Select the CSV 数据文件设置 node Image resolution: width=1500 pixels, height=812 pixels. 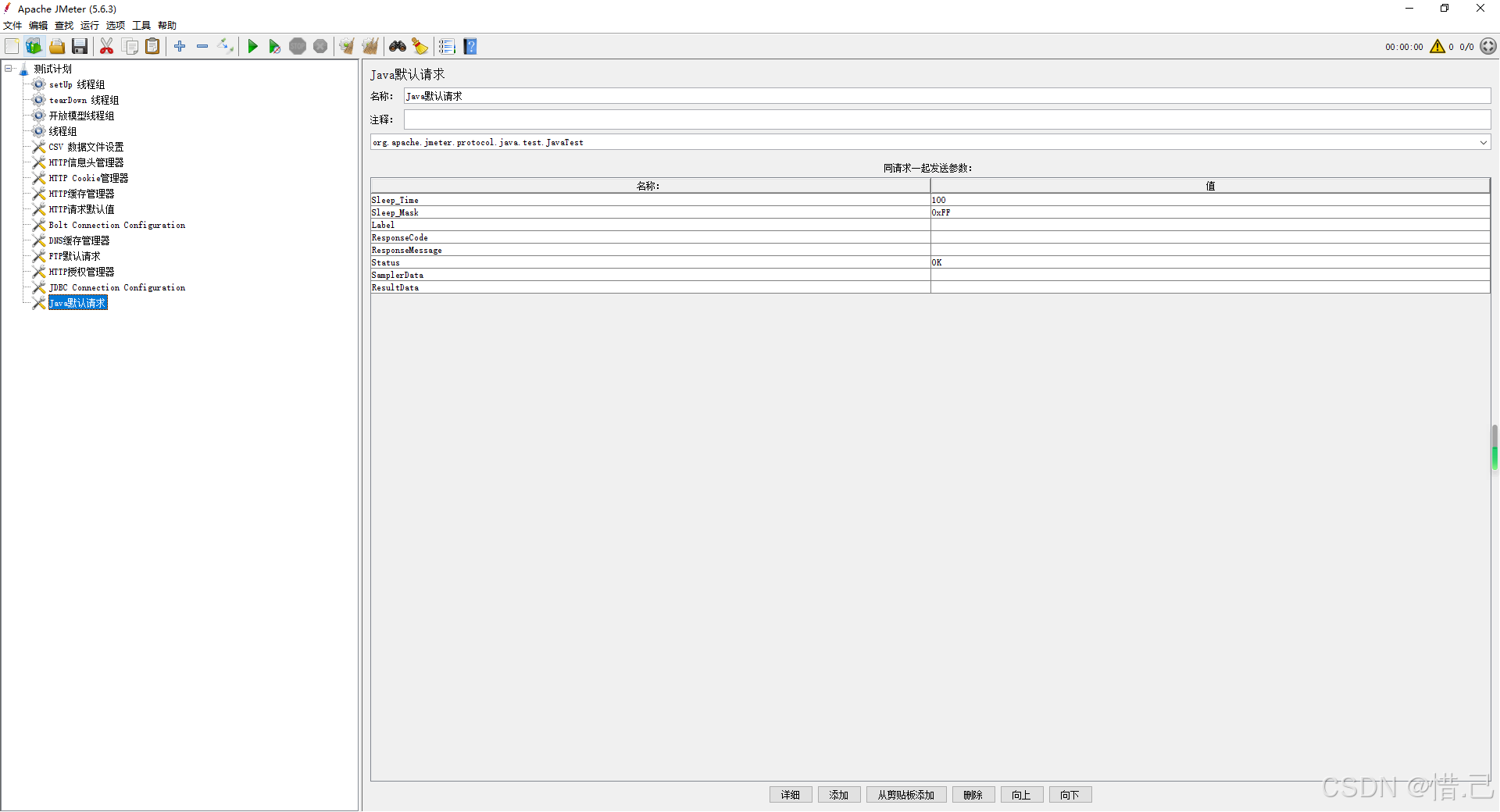86,147
